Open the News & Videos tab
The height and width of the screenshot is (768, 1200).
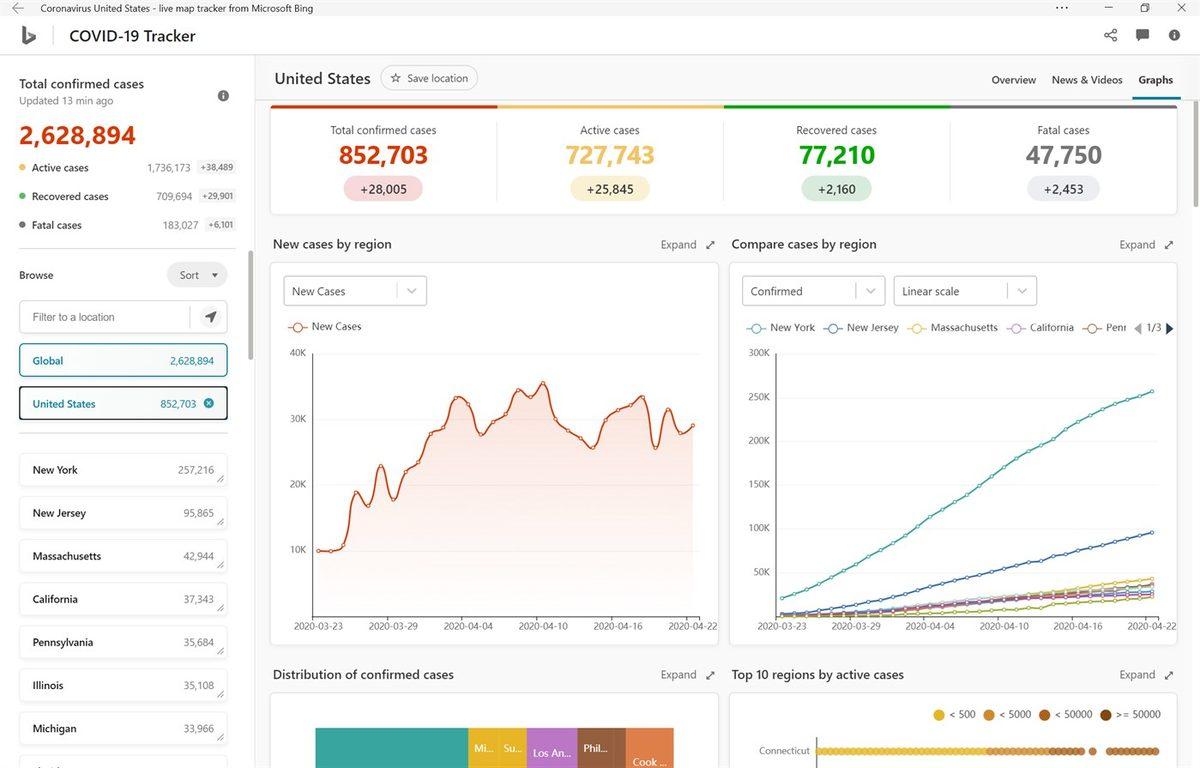[x=1086, y=79]
